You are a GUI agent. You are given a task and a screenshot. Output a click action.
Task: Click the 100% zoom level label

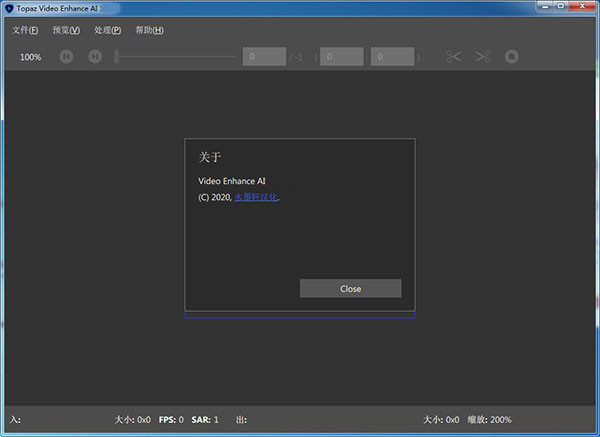coord(31,57)
